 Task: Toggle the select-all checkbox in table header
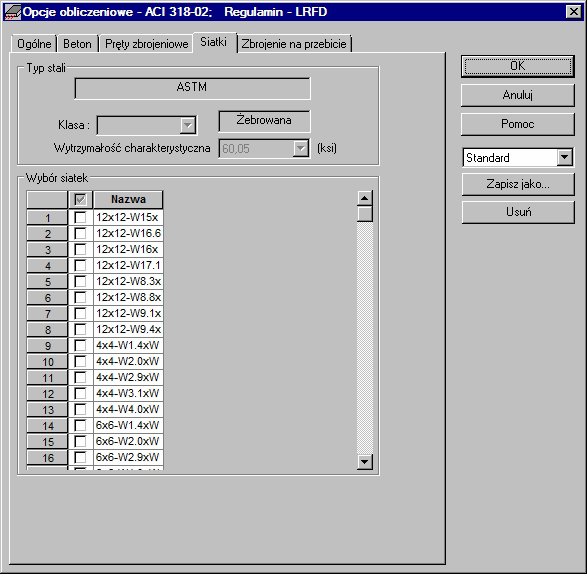pos(80,199)
